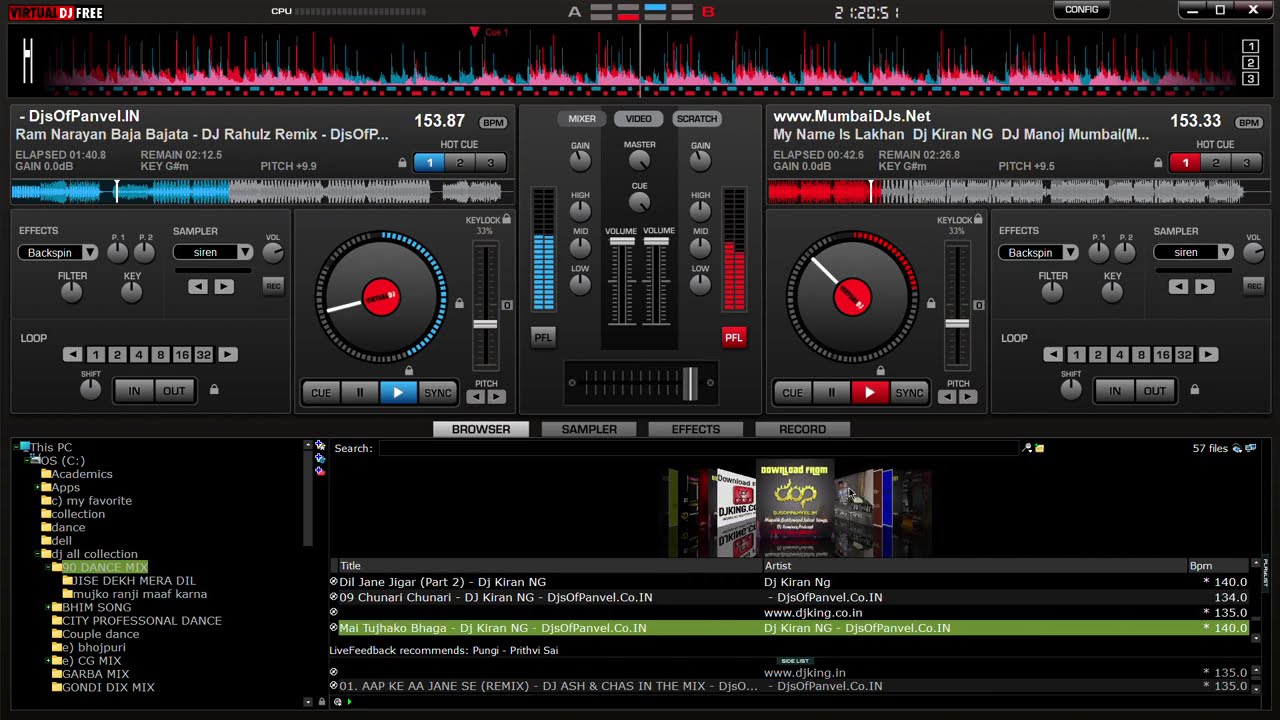
Task: Select track Mai Tujhako Bhaga in list
Action: [790, 628]
